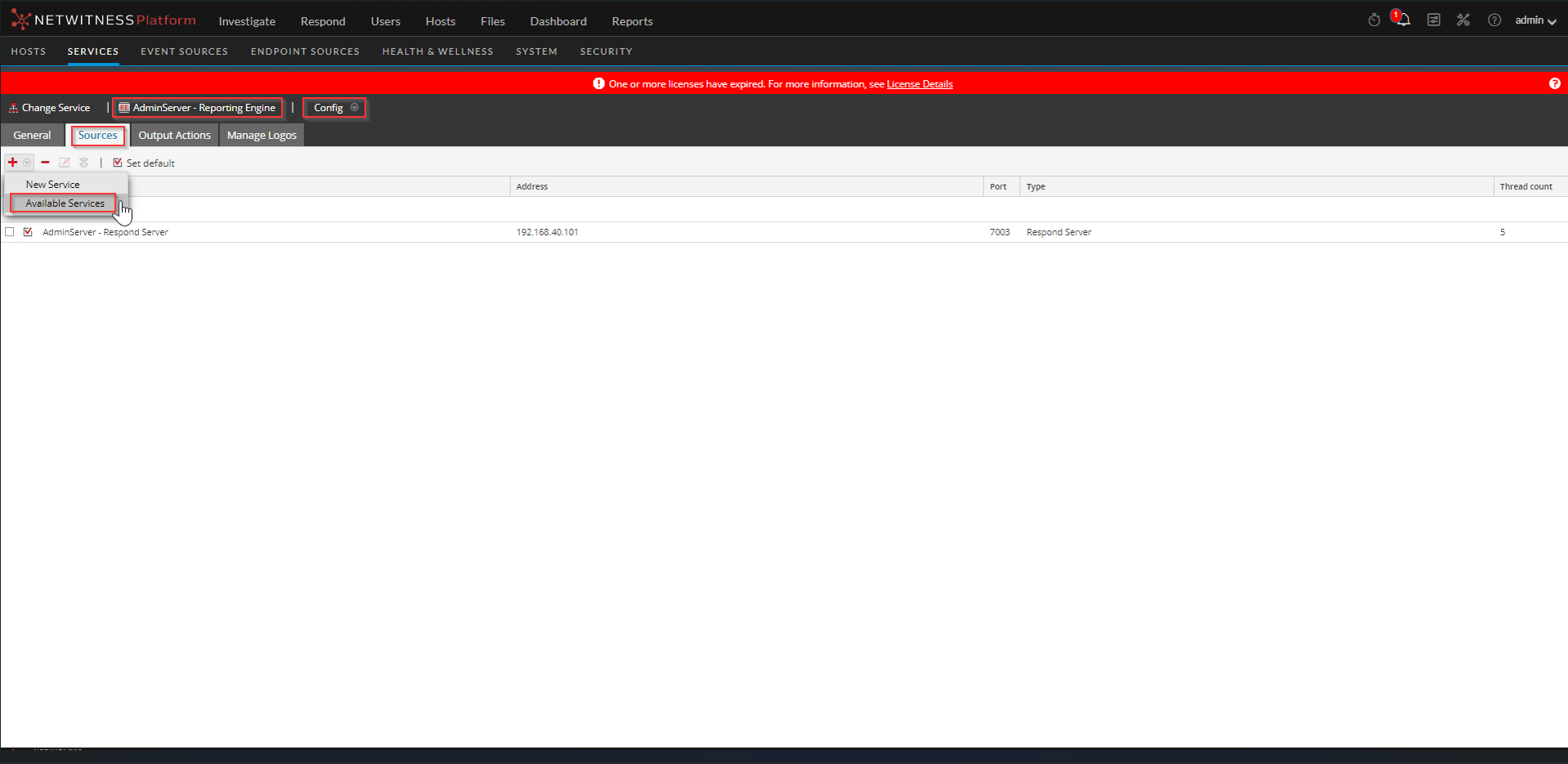Screen dimensions: 1568x764
Task: Choose Available Services from the menu
Action: (65, 203)
